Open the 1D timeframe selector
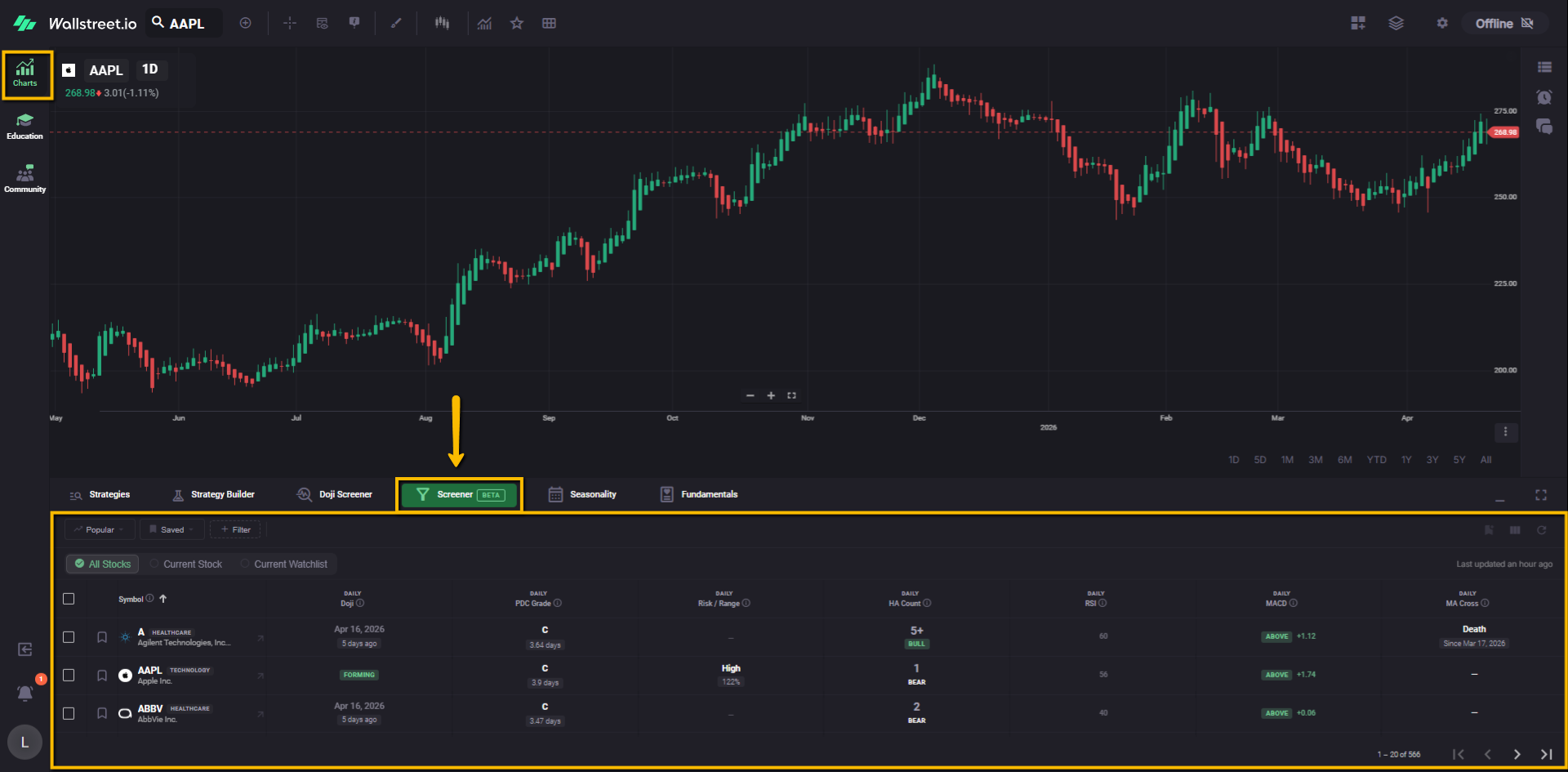This screenshot has width=1568, height=772. [x=149, y=69]
